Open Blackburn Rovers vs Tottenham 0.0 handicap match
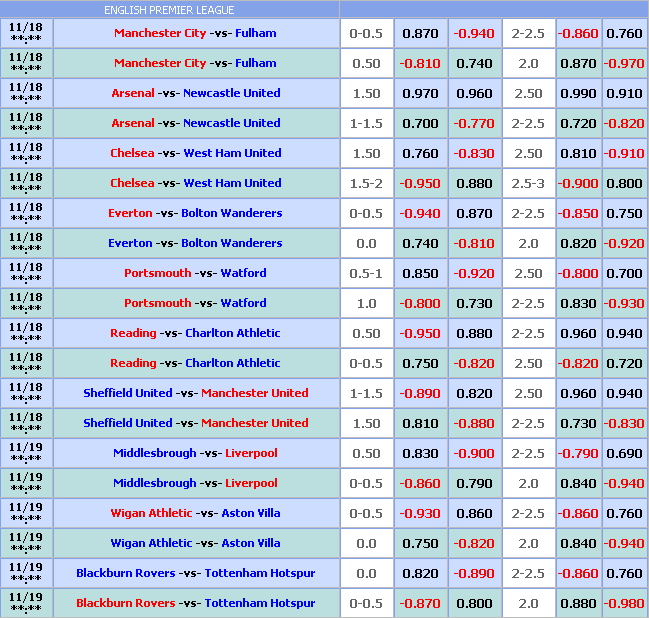 195,573
